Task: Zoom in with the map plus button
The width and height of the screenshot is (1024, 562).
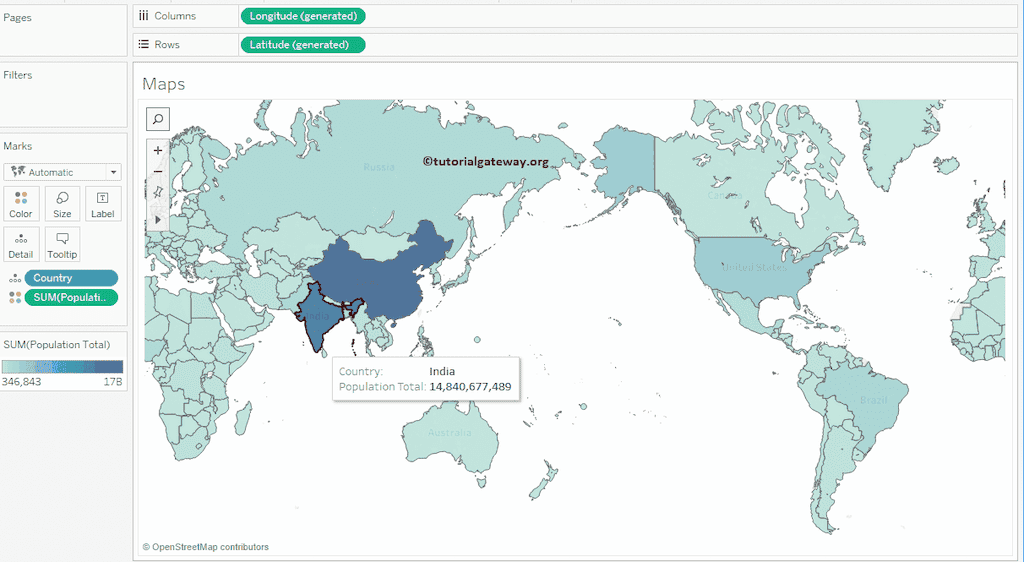Action: 157,150
